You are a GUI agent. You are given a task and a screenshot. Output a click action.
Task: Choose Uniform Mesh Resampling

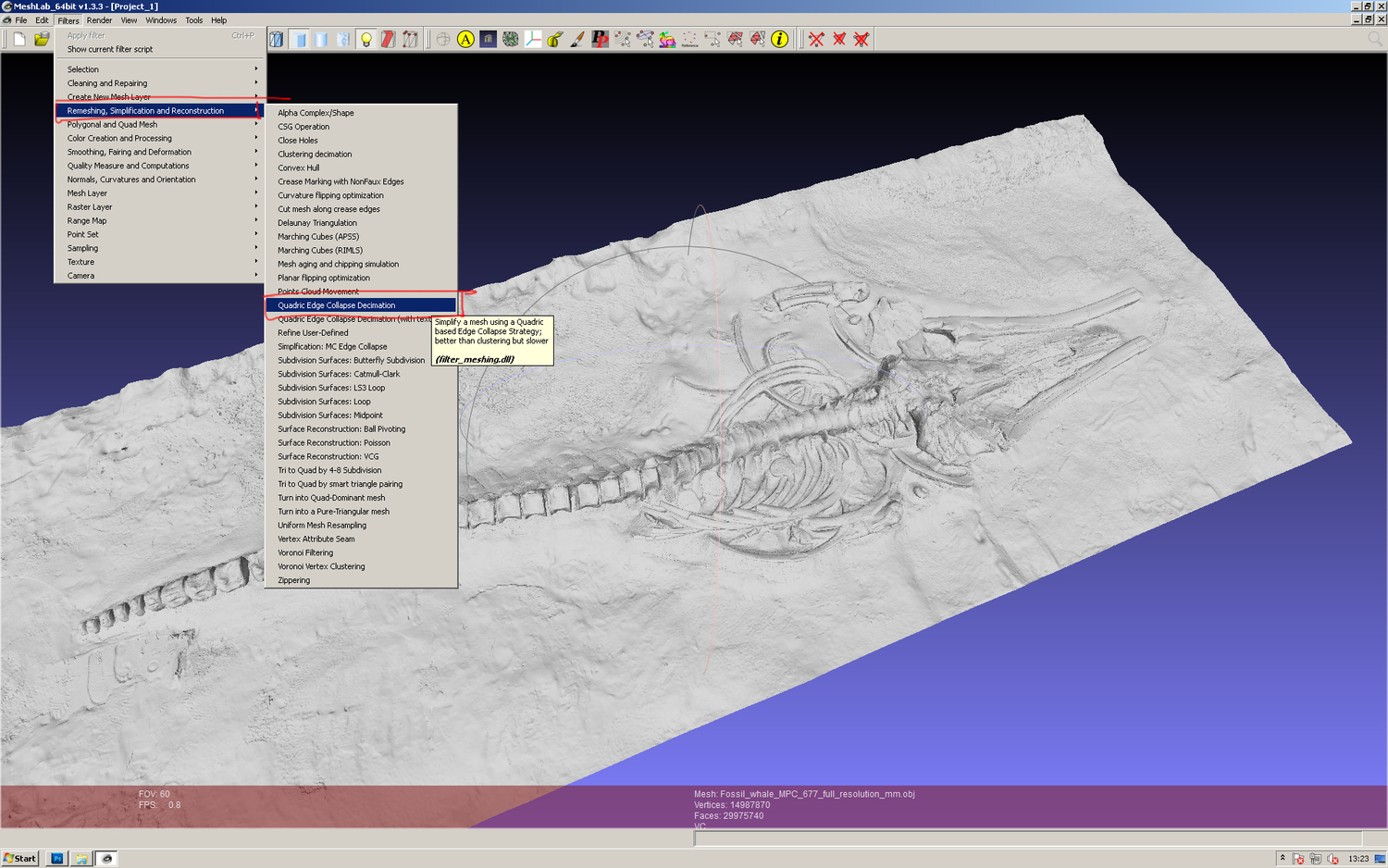pos(361,525)
